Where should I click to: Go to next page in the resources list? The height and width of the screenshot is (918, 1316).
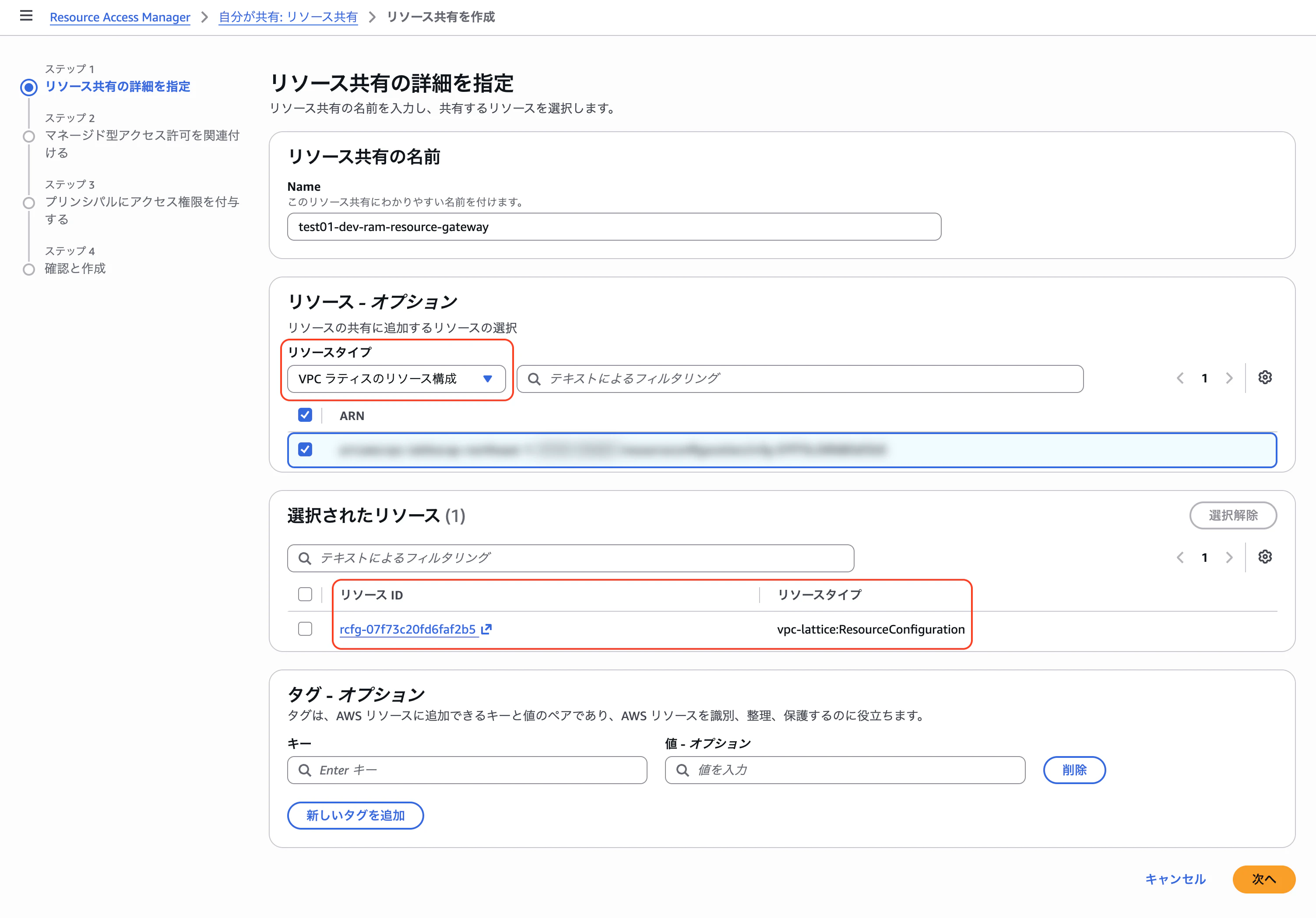click(x=1229, y=378)
